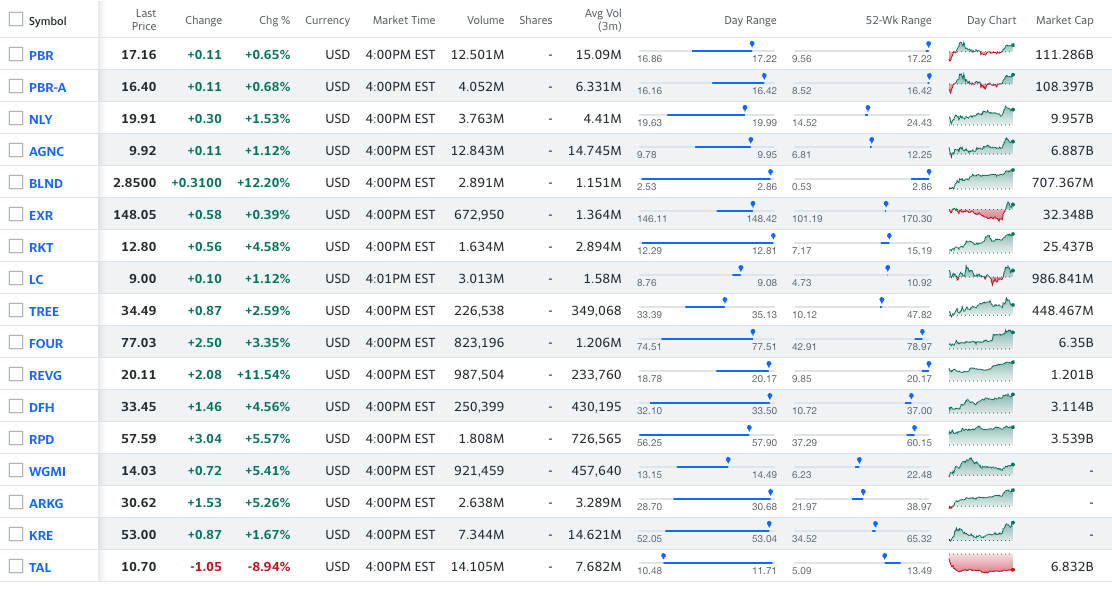This screenshot has width=1112, height=598.
Task: Click the NLY 52-week range bar
Action: (x=862, y=114)
